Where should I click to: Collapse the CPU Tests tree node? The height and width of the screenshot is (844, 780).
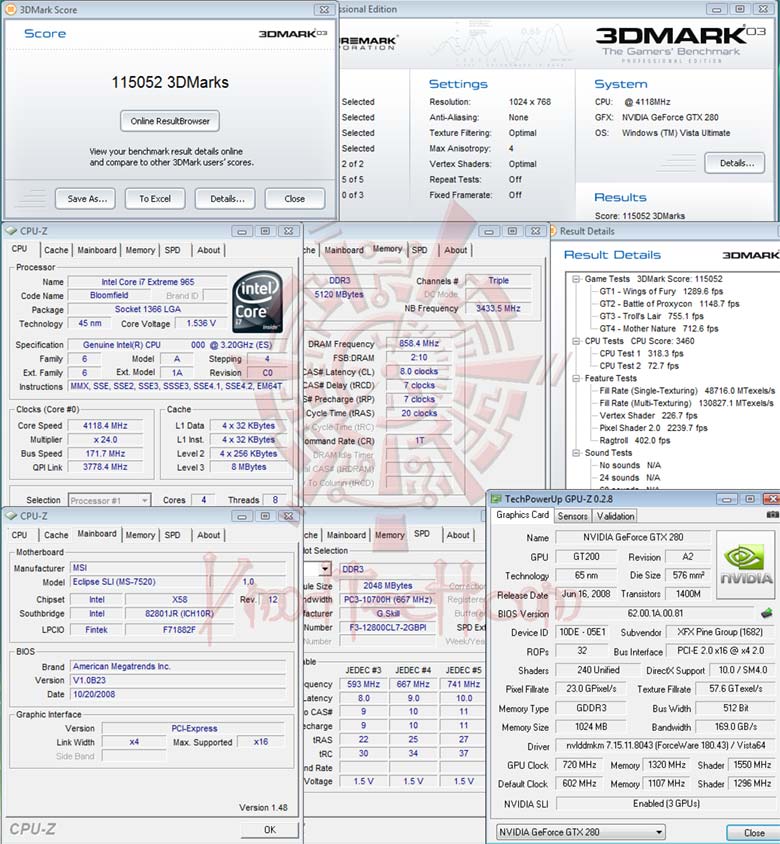coord(576,341)
